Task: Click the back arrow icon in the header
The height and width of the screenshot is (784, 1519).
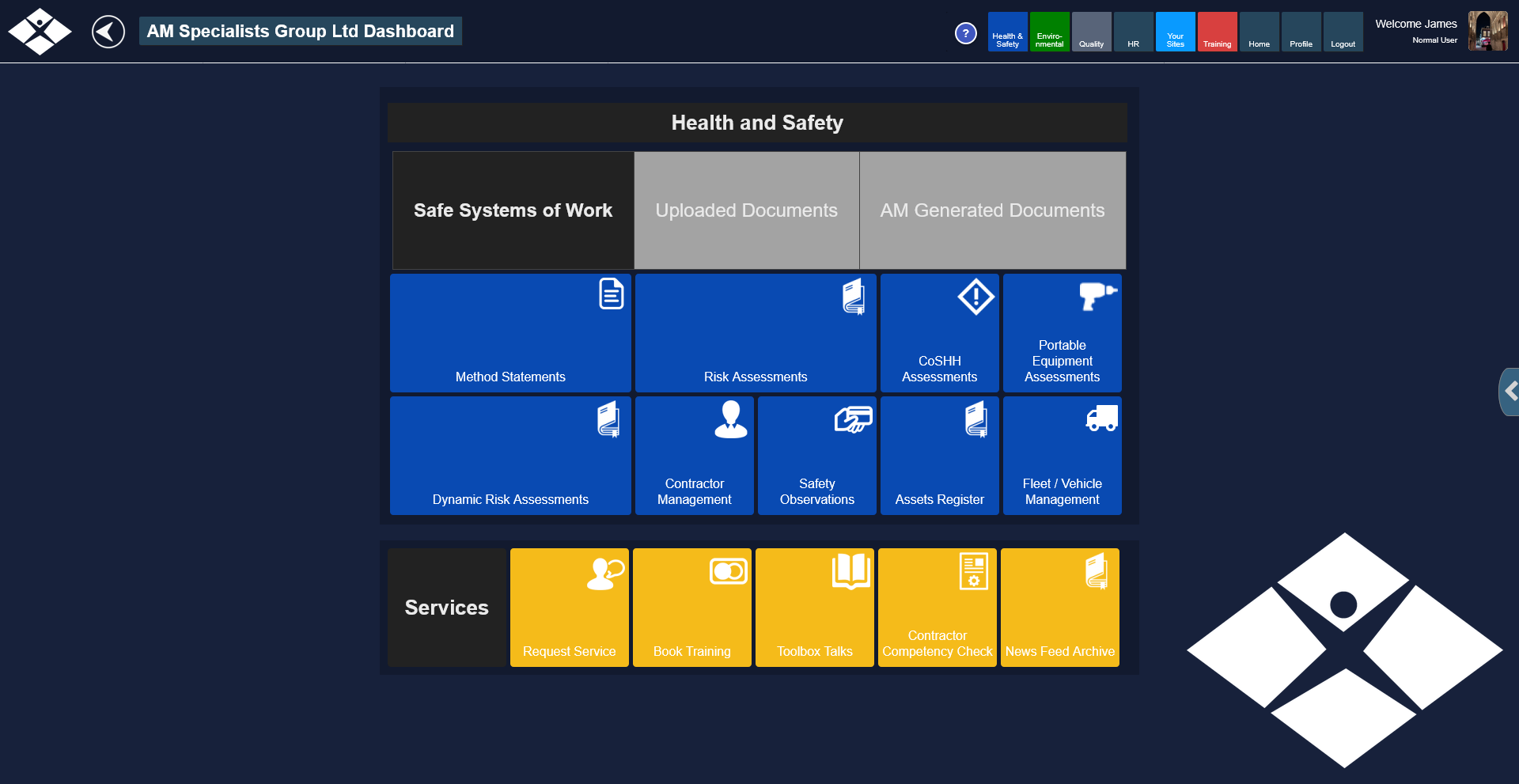Action: (108, 32)
